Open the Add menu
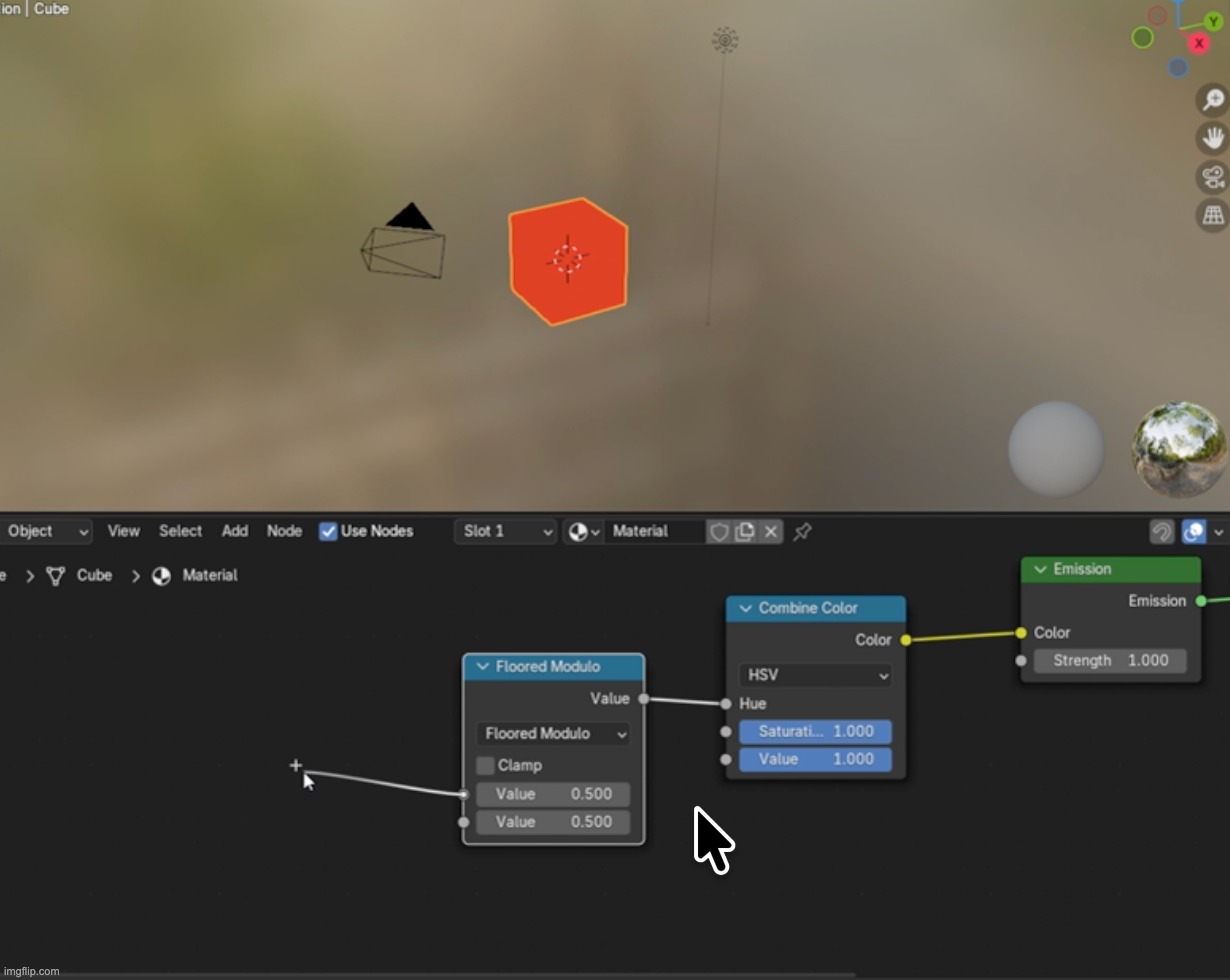The image size is (1230, 980). (234, 532)
